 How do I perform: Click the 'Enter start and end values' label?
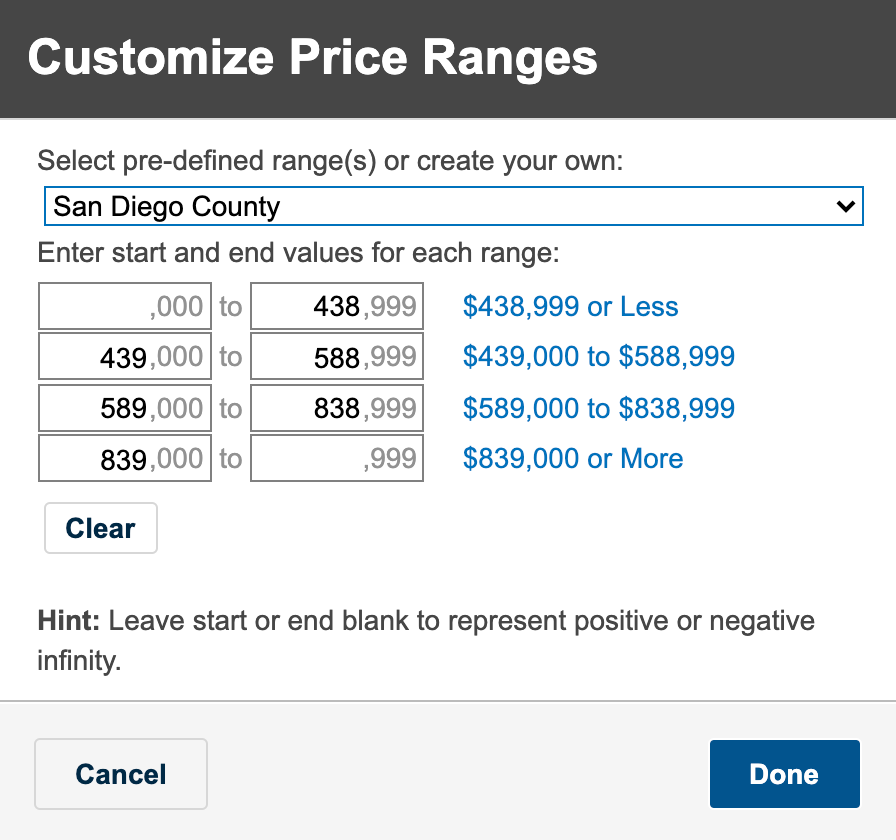(x=298, y=253)
